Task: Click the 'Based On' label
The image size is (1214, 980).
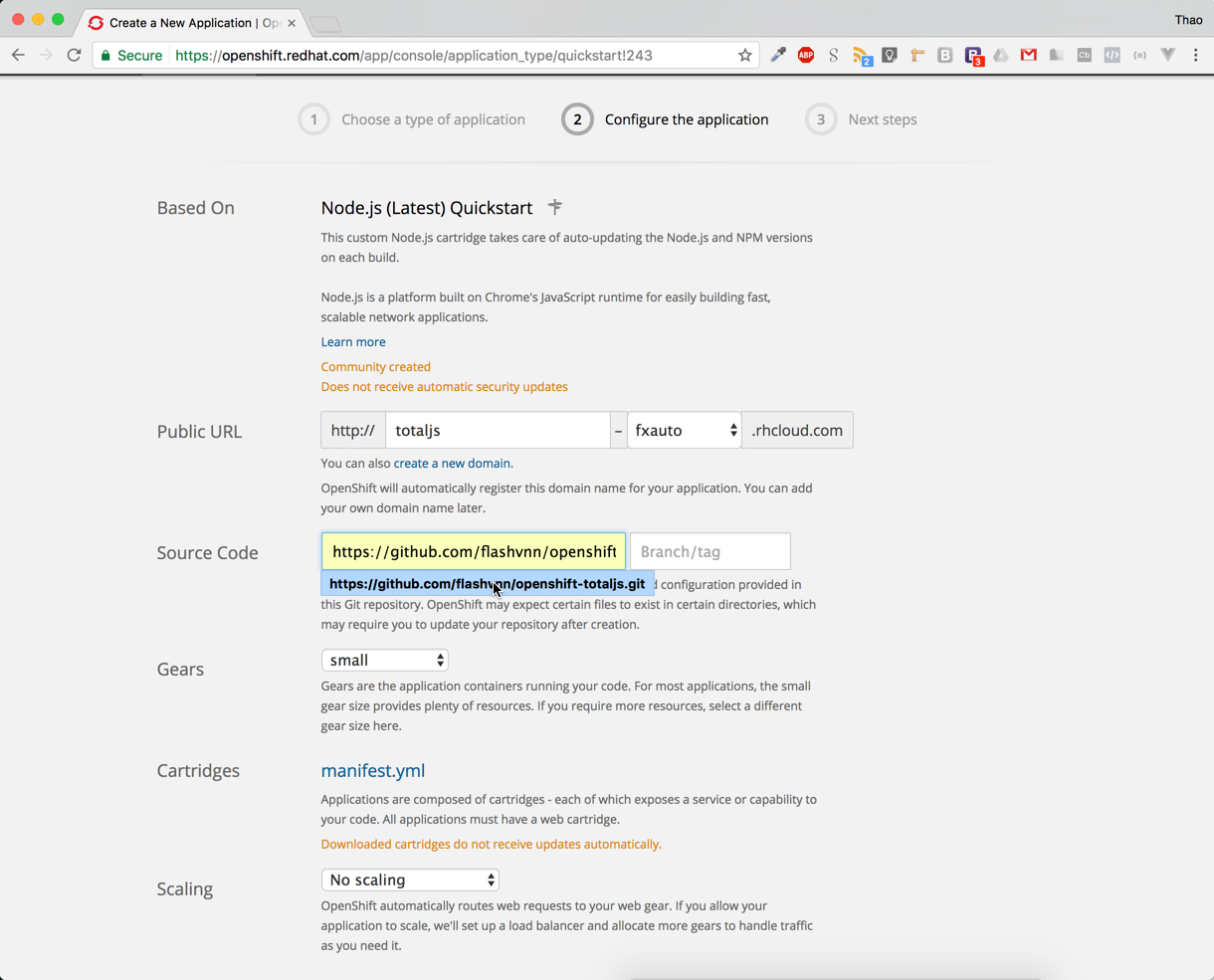Action: click(196, 208)
